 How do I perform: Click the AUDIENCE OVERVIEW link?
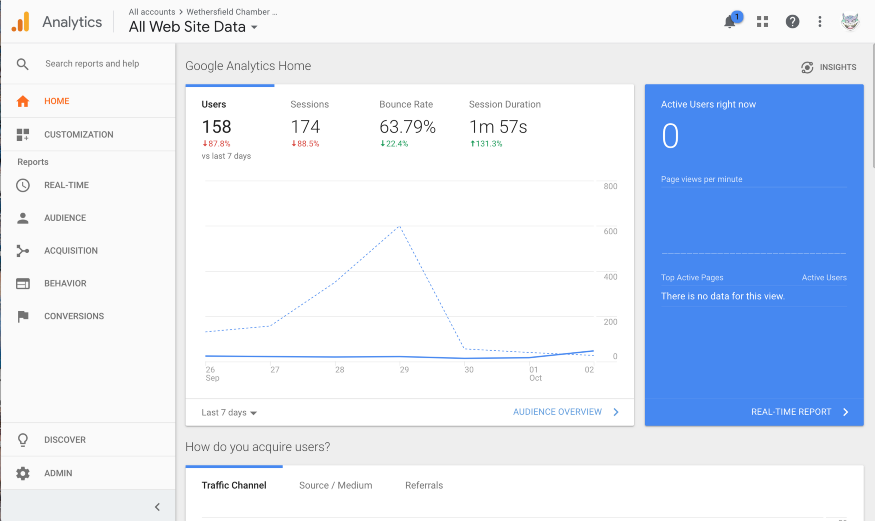(x=557, y=412)
